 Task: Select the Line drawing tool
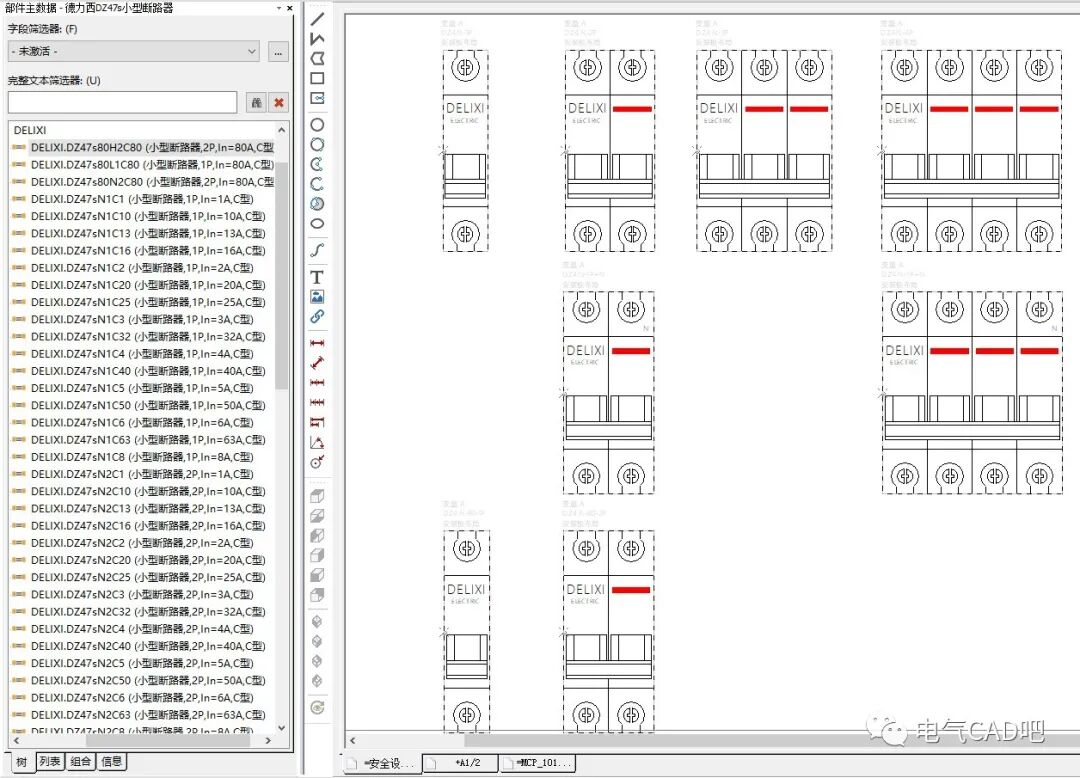click(317, 19)
